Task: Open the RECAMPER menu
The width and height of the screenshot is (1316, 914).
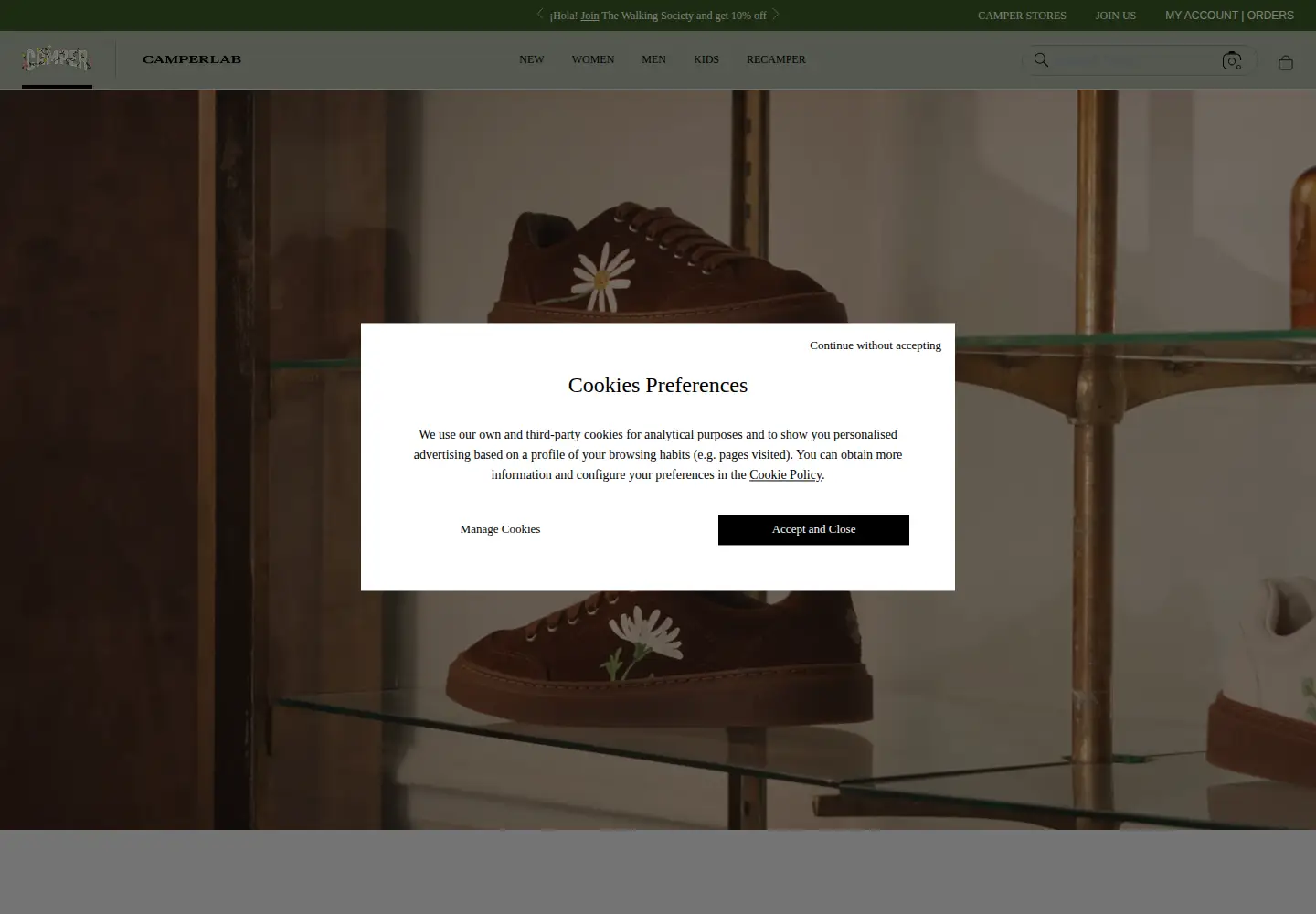Action: (x=776, y=59)
